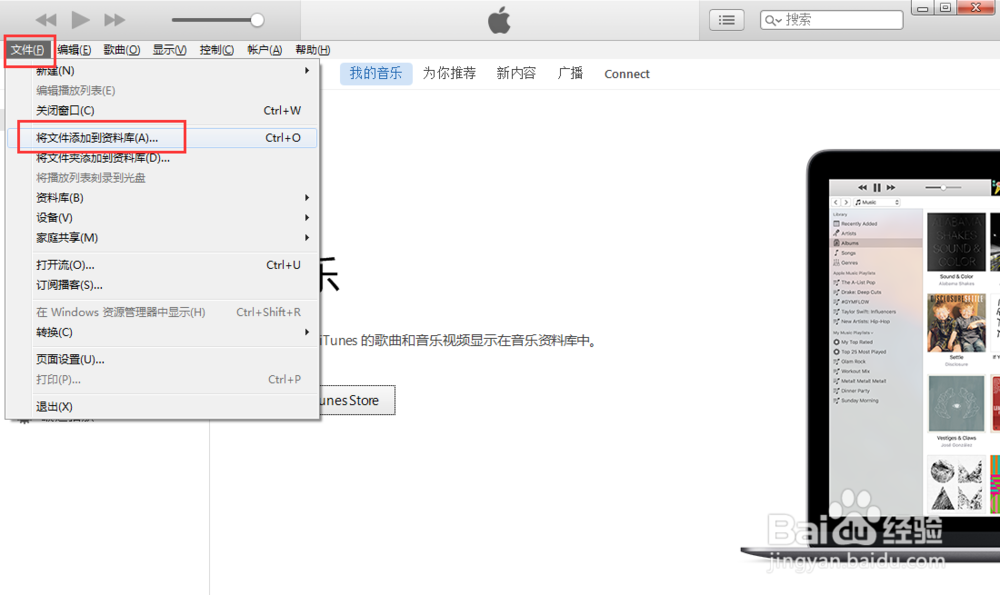The width and height of the screenshot is (1000, 595).
Task: Choose 关闭窗口(C) from the menu
Action: 162,110
